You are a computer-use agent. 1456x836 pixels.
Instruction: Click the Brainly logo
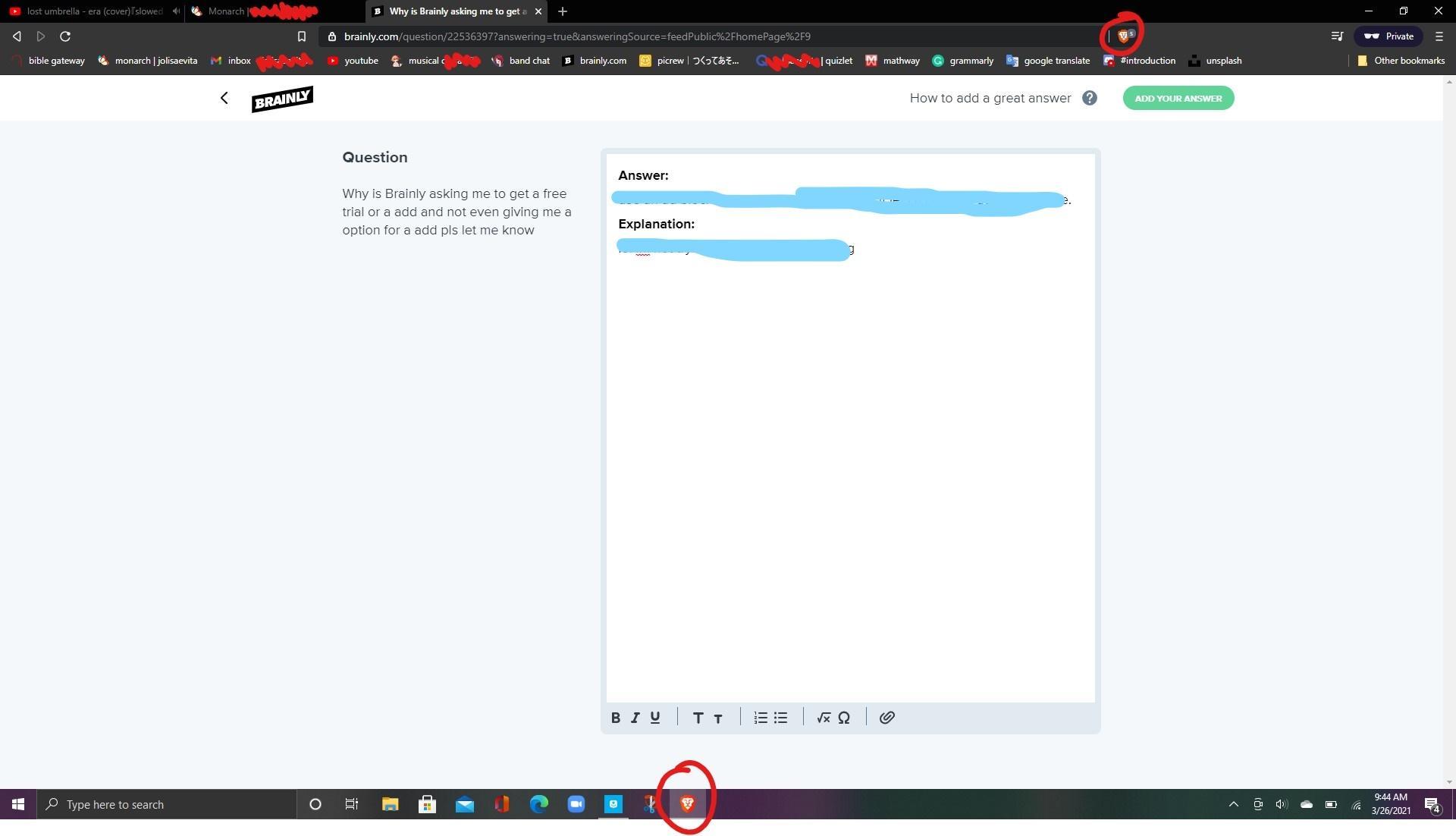tap(282, 99)
